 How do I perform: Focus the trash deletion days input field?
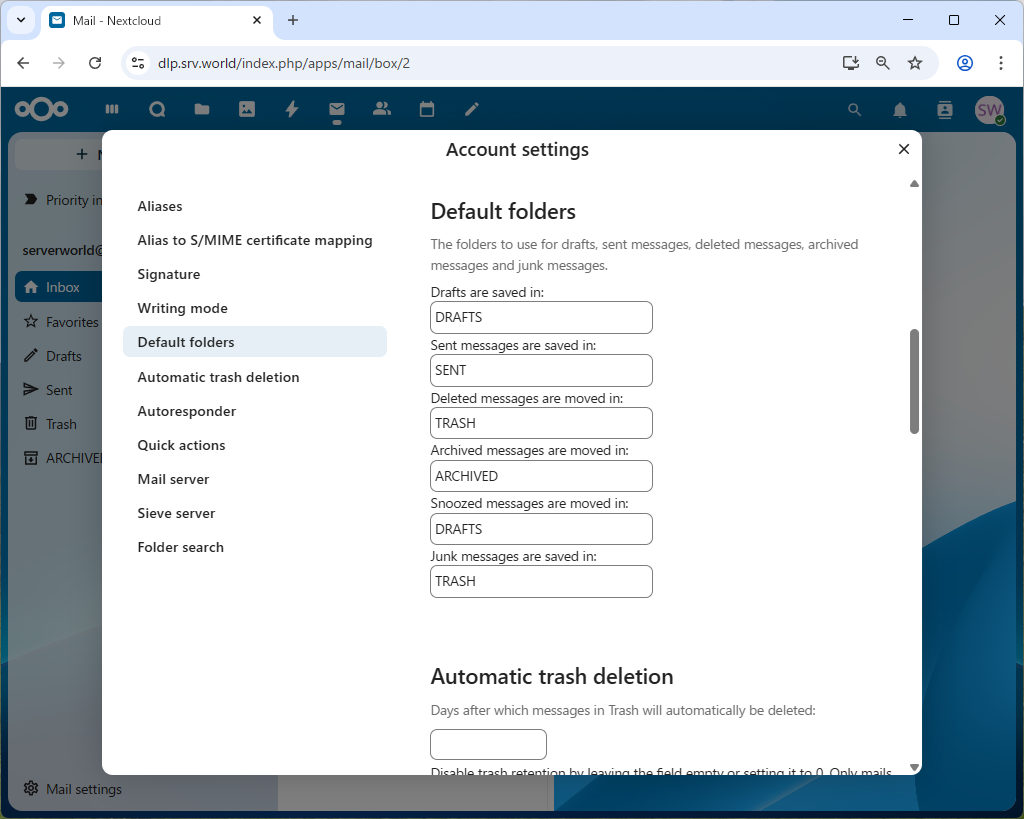488,745
